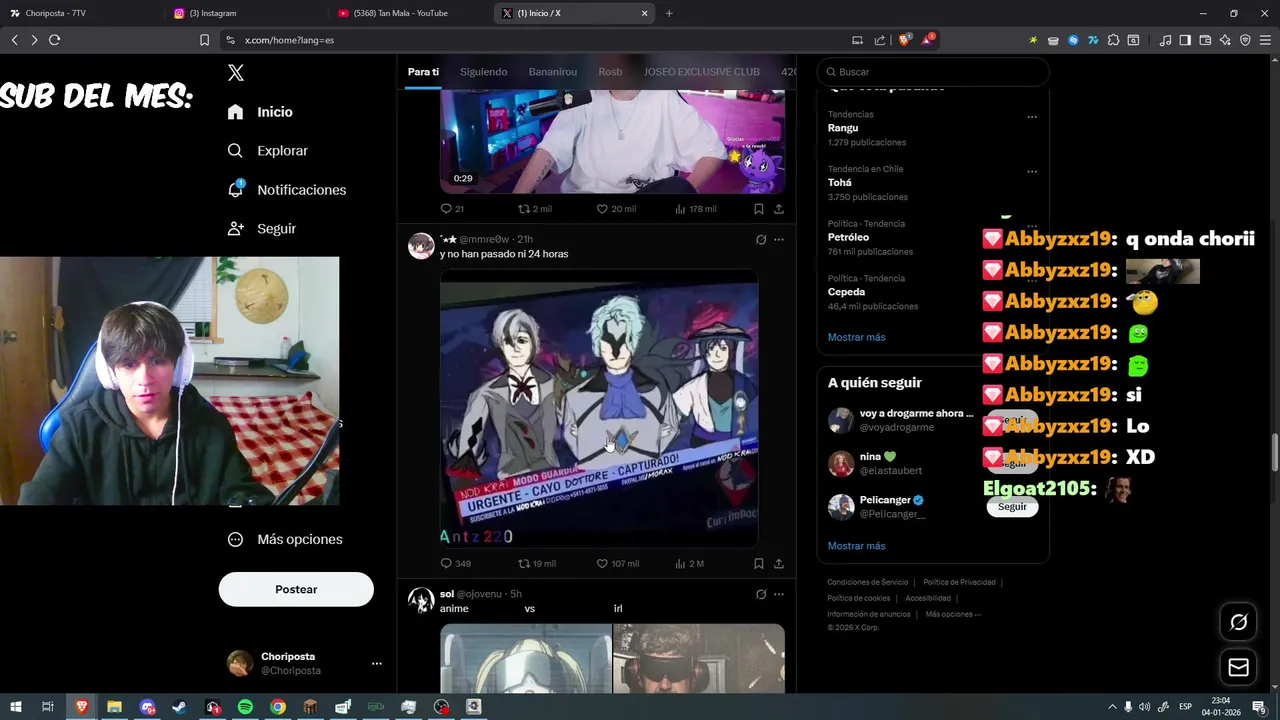Screen dimensions: 1280x720
Task: Open more options on sol's post
Action: point(779,594)
